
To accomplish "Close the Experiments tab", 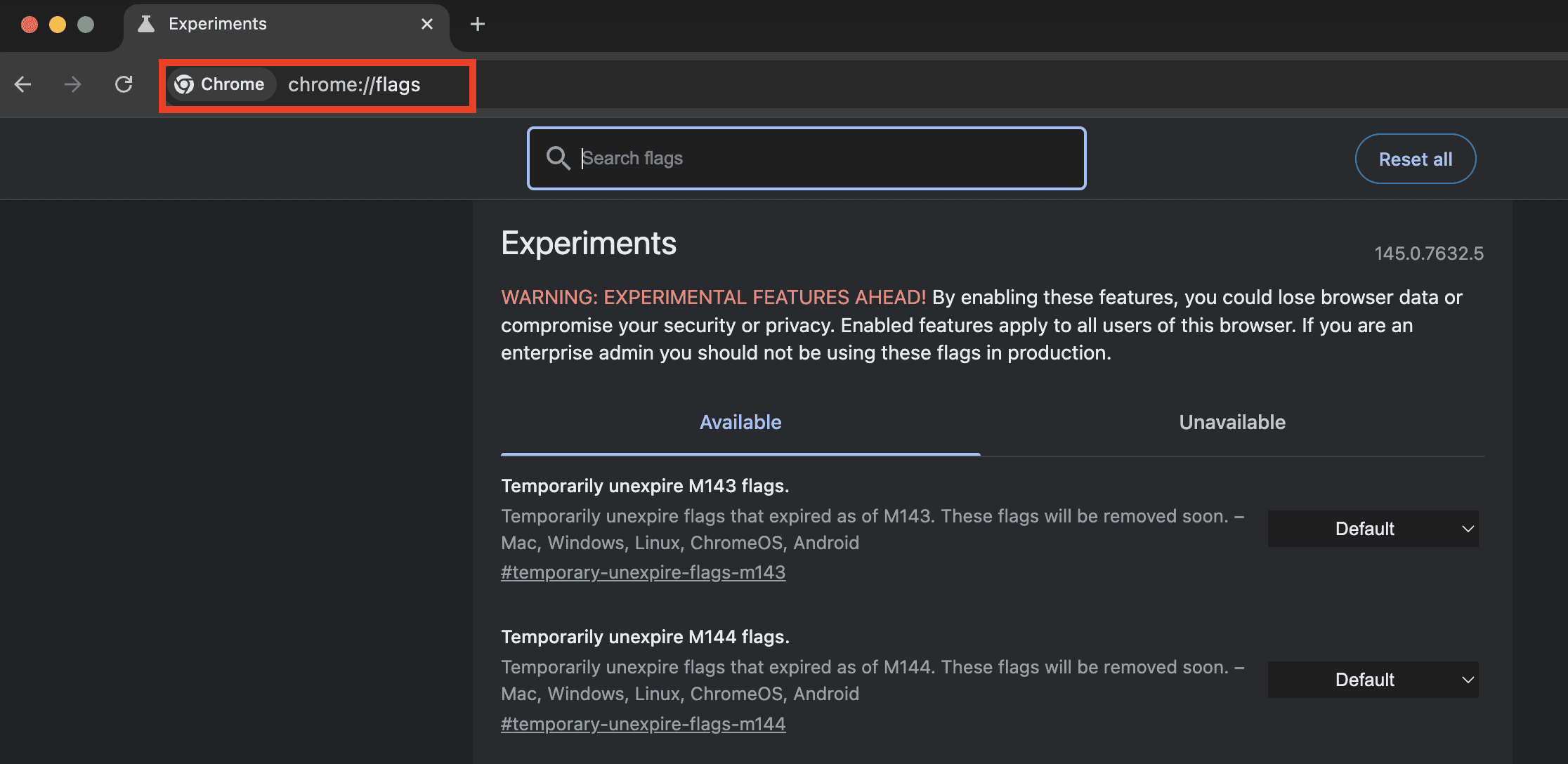I will (426, 25).
